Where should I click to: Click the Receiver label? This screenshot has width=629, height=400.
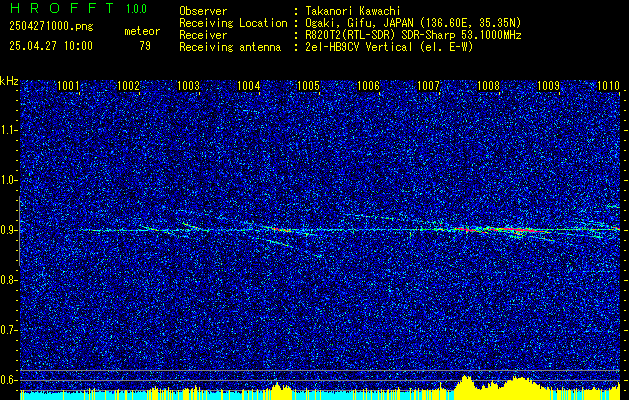click(x=203, y=35)
